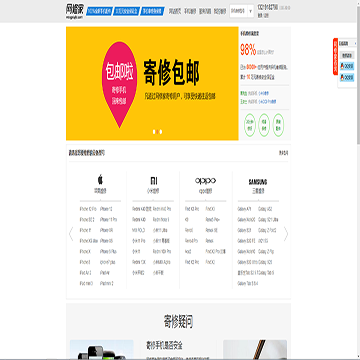Open the 小米11 Ultra repair link
This screenshot has width=360, height=360.
[160, 230]
